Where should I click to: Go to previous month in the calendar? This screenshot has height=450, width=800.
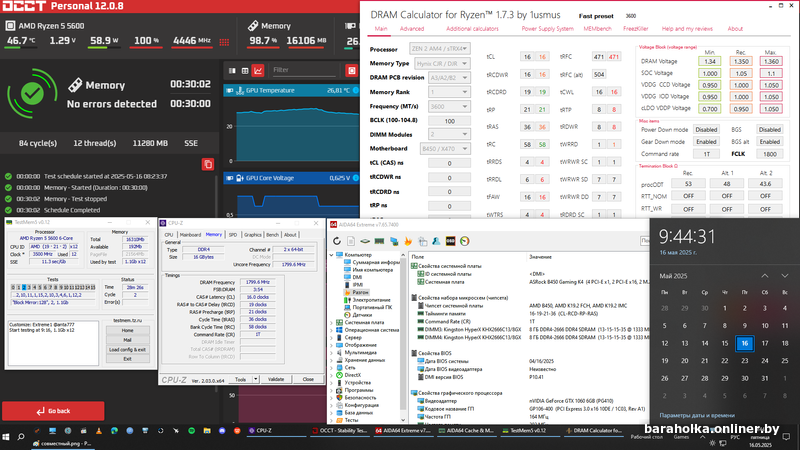(x=765, y=276)
